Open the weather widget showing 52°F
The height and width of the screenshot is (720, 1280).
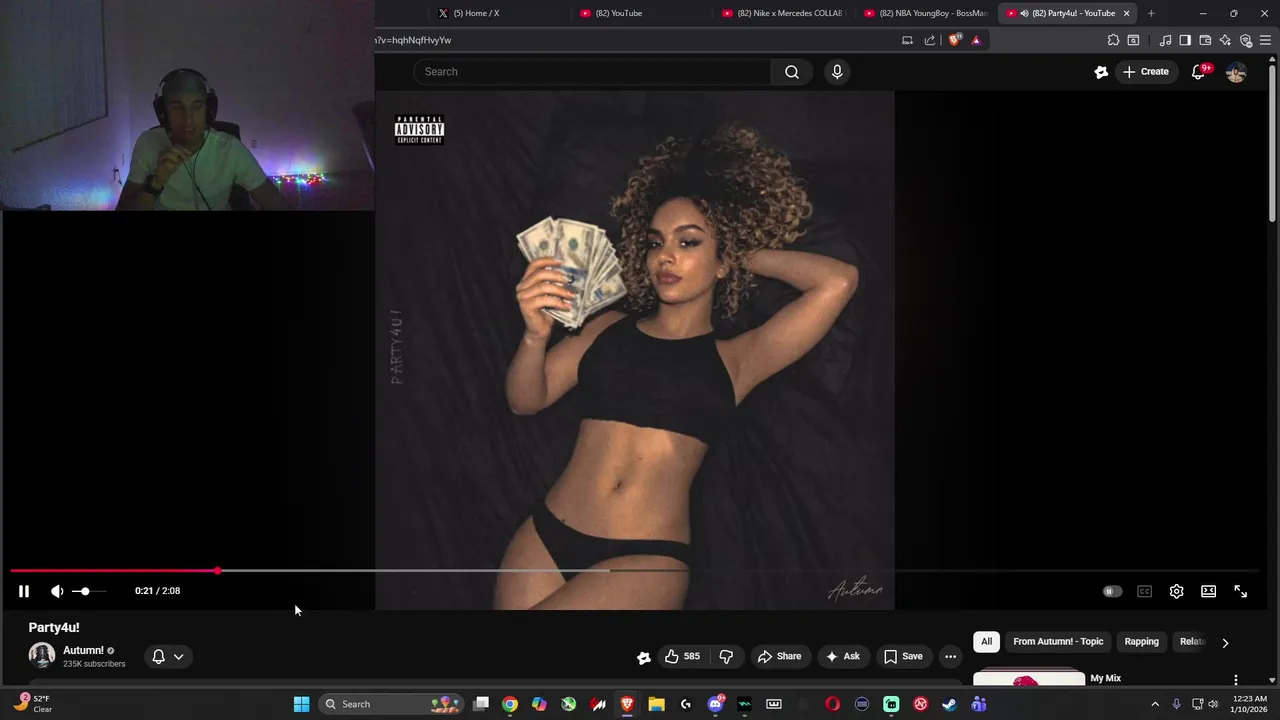32,704
